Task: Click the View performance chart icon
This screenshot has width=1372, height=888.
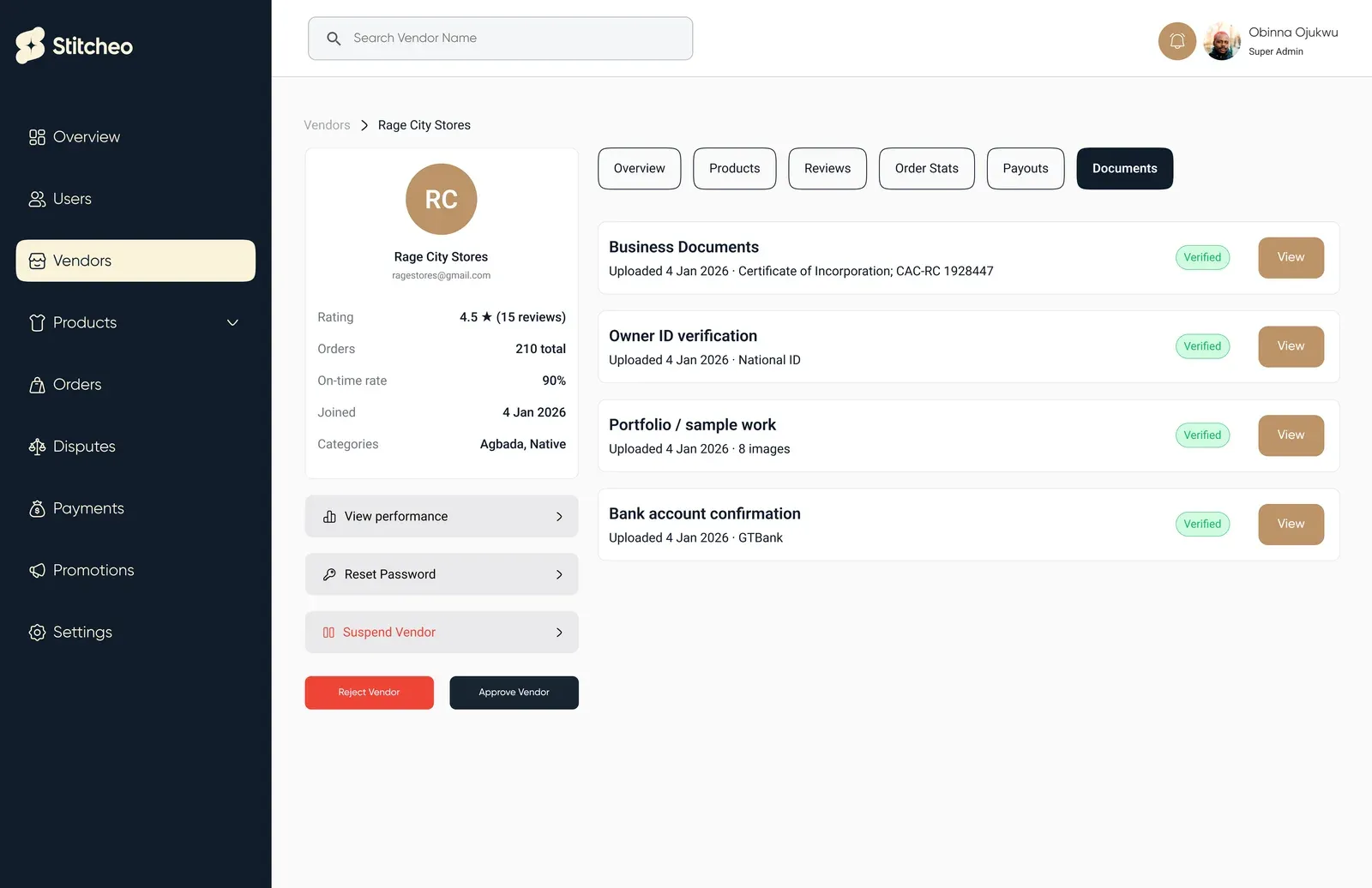Action: (329, 517)
